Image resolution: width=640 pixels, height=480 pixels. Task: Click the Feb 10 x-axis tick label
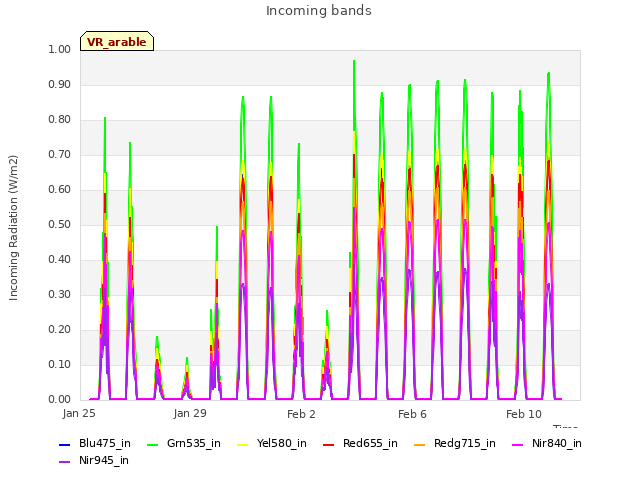(x=524, y=414)
